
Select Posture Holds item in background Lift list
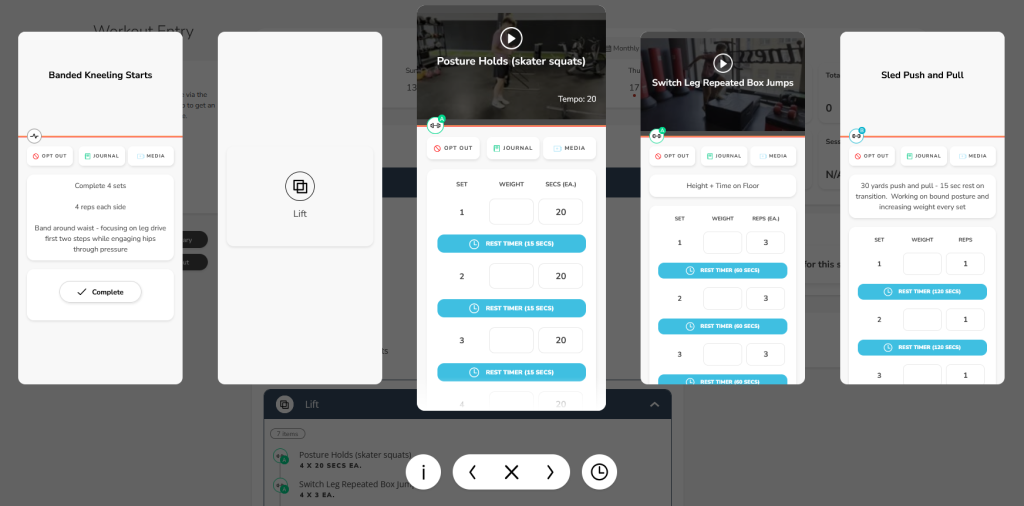click(x=355, y=454)
